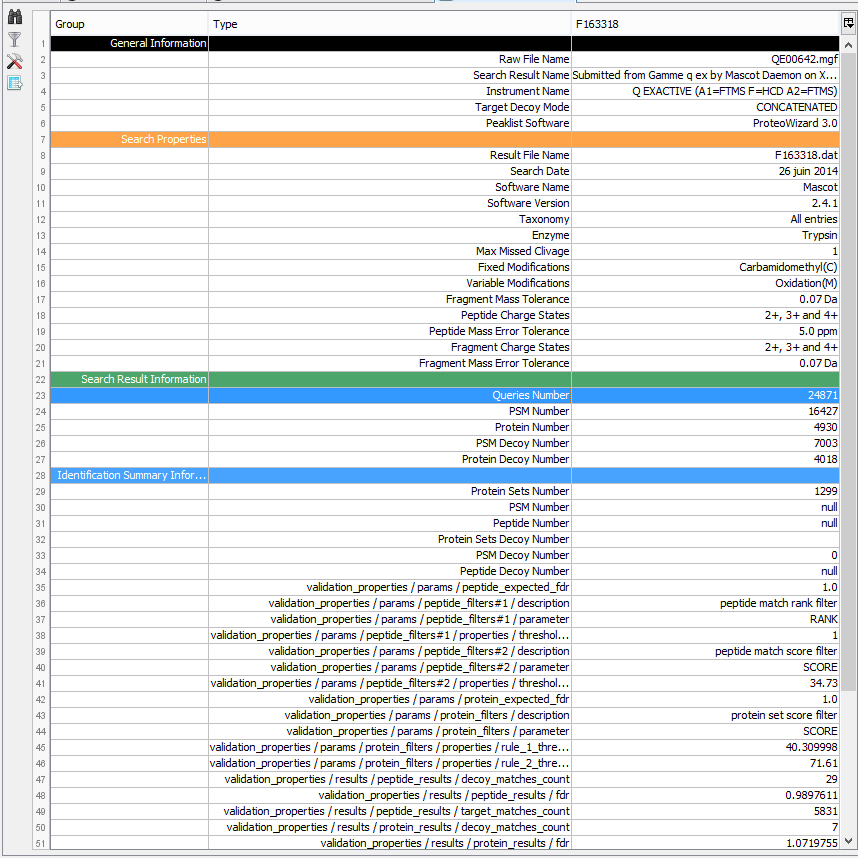Click row number 23 header
Viewport: 858px width, 858px height.
pyautogui.click(x=41, y=395)
